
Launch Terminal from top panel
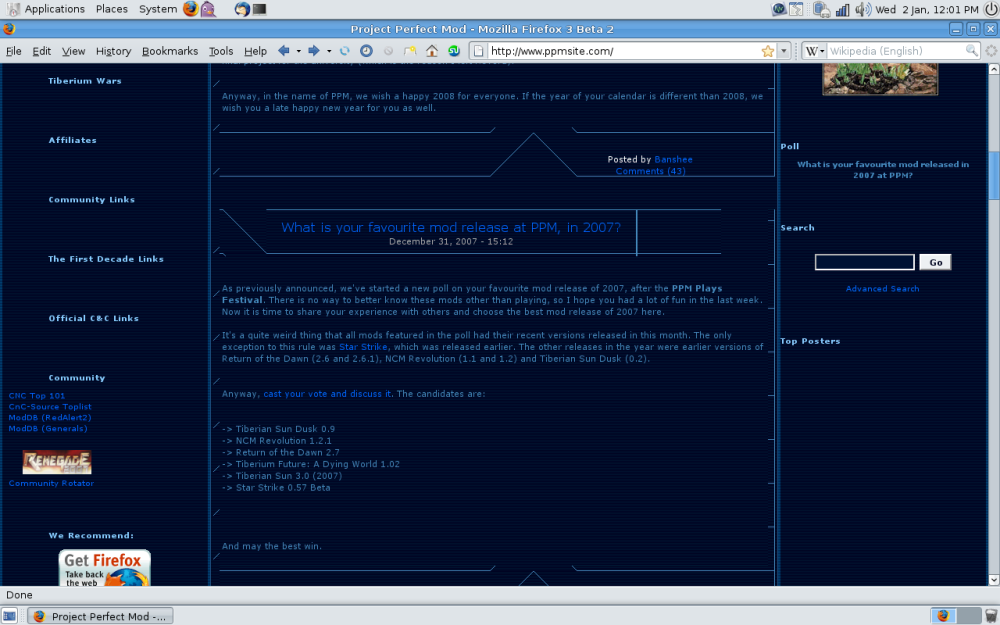259,9
